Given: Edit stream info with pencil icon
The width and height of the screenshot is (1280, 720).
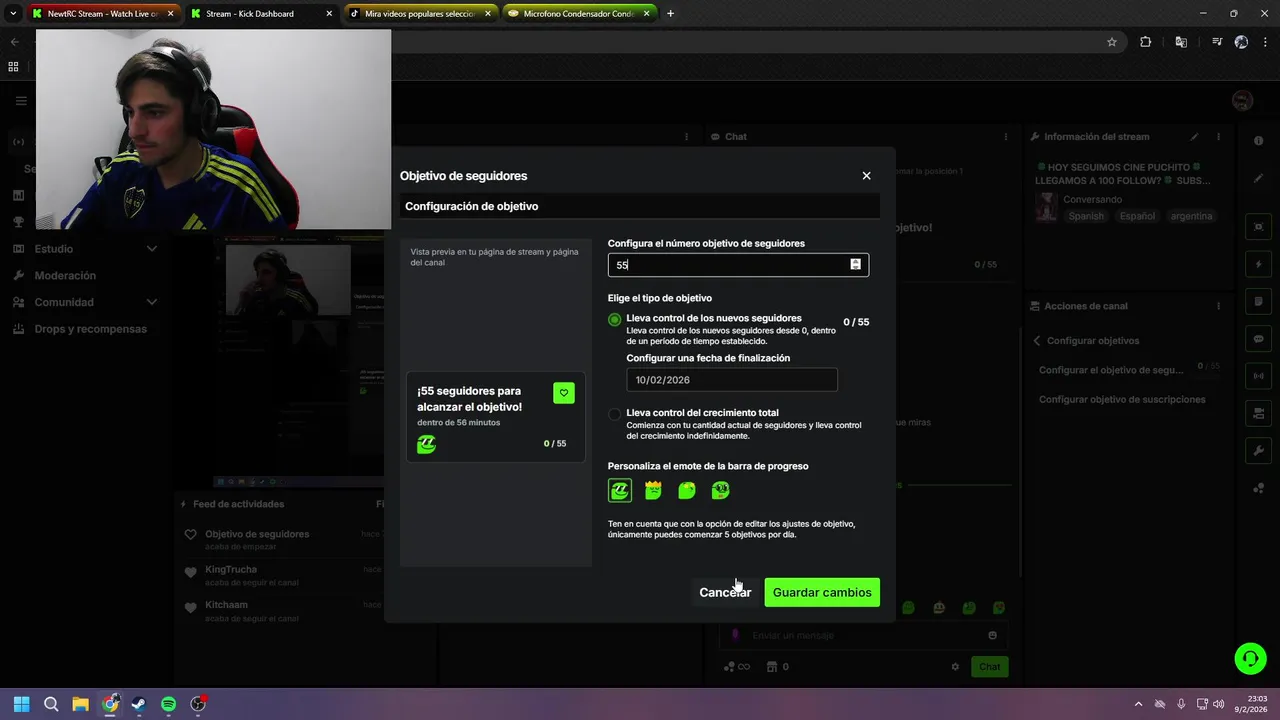Looking at the screenshot, I should pos(1194,137).
